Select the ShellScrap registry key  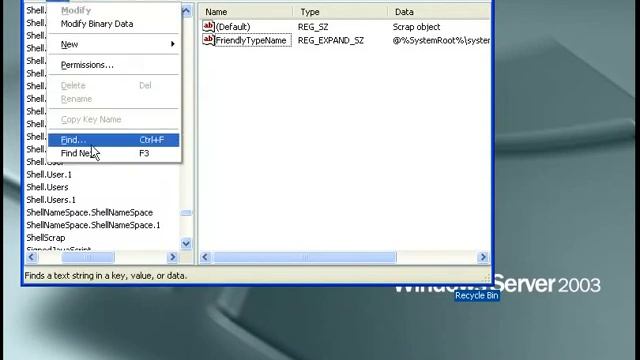coord(46,238)
